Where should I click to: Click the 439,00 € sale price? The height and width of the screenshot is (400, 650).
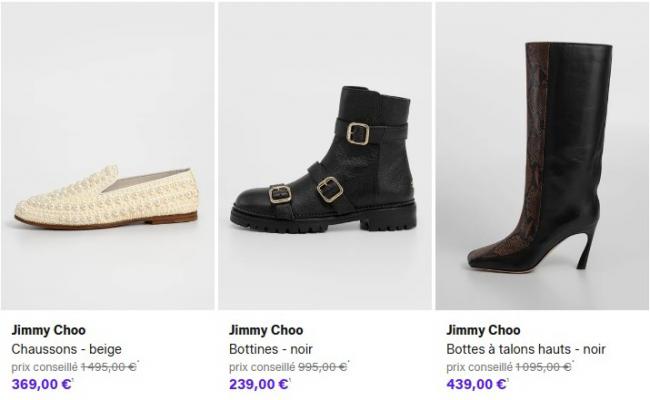[x=476, y=383]
